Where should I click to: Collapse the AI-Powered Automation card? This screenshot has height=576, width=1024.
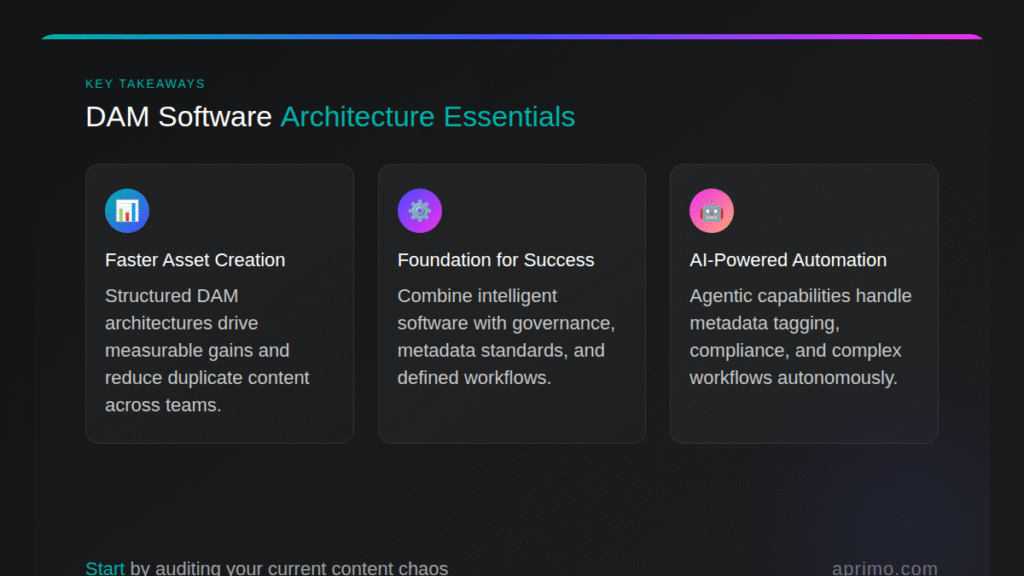point(800,337)
